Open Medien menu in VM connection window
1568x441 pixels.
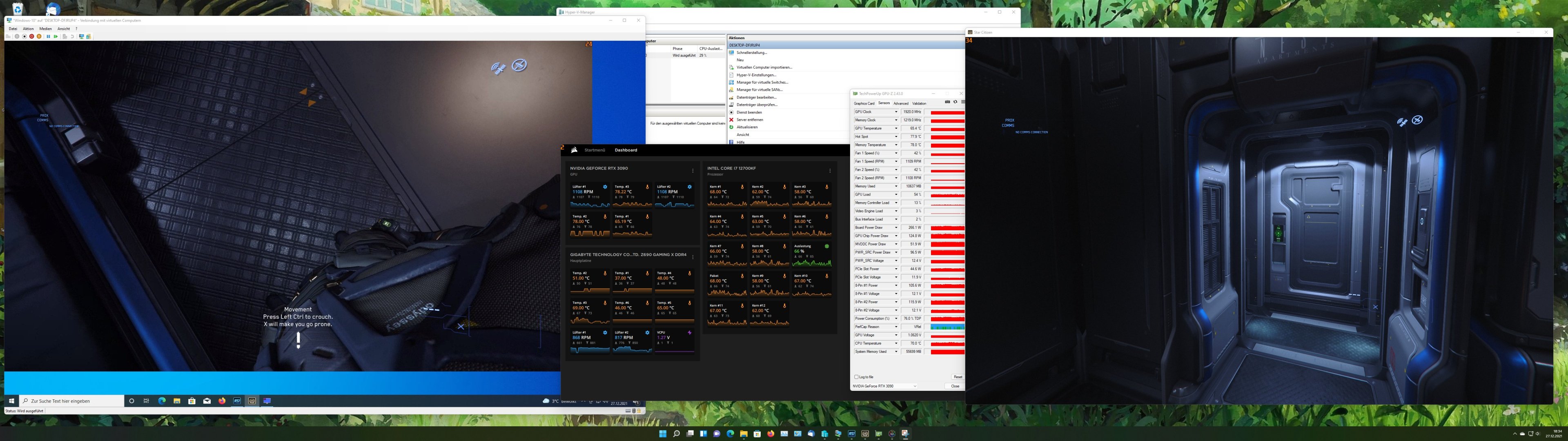tap(46, 29)
